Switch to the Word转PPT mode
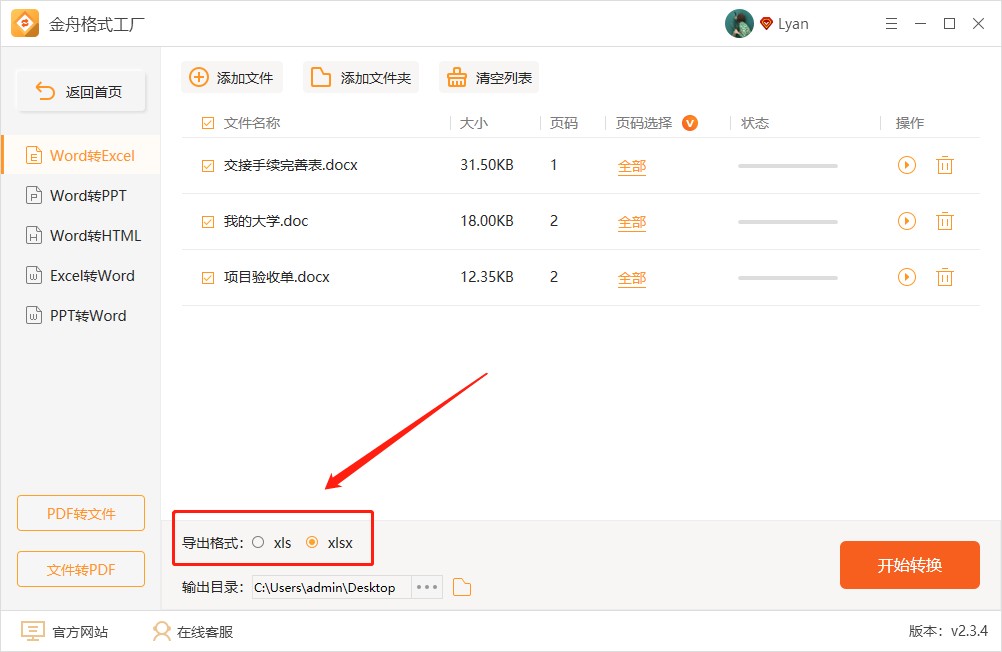 (x=80, y=195)
